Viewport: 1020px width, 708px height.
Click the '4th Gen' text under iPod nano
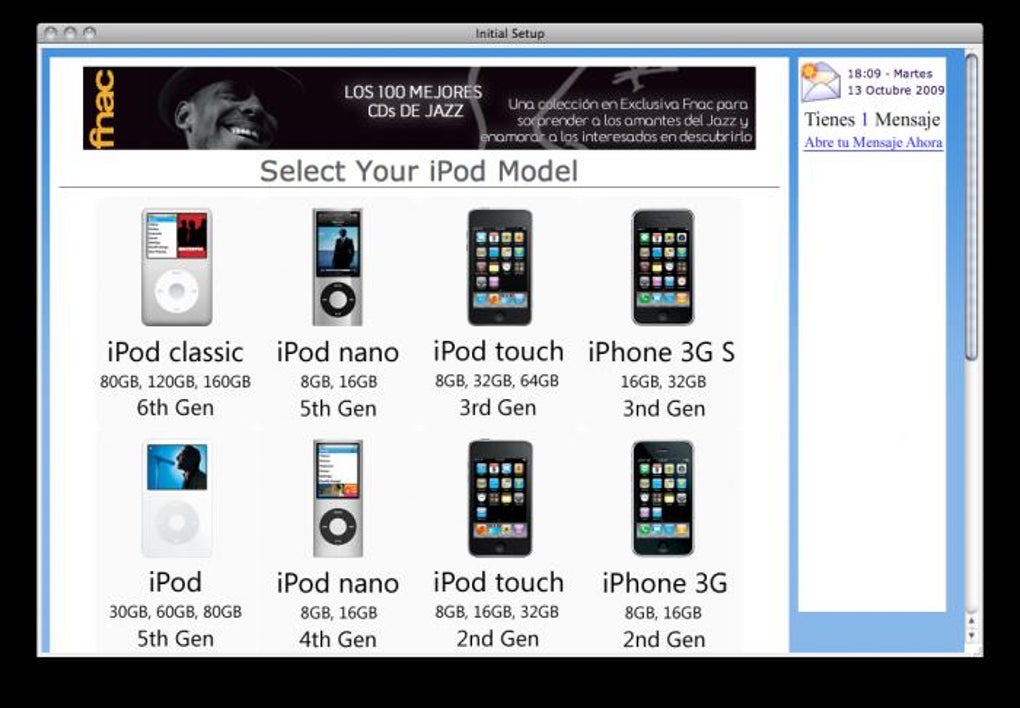click(x=338, y=639)
